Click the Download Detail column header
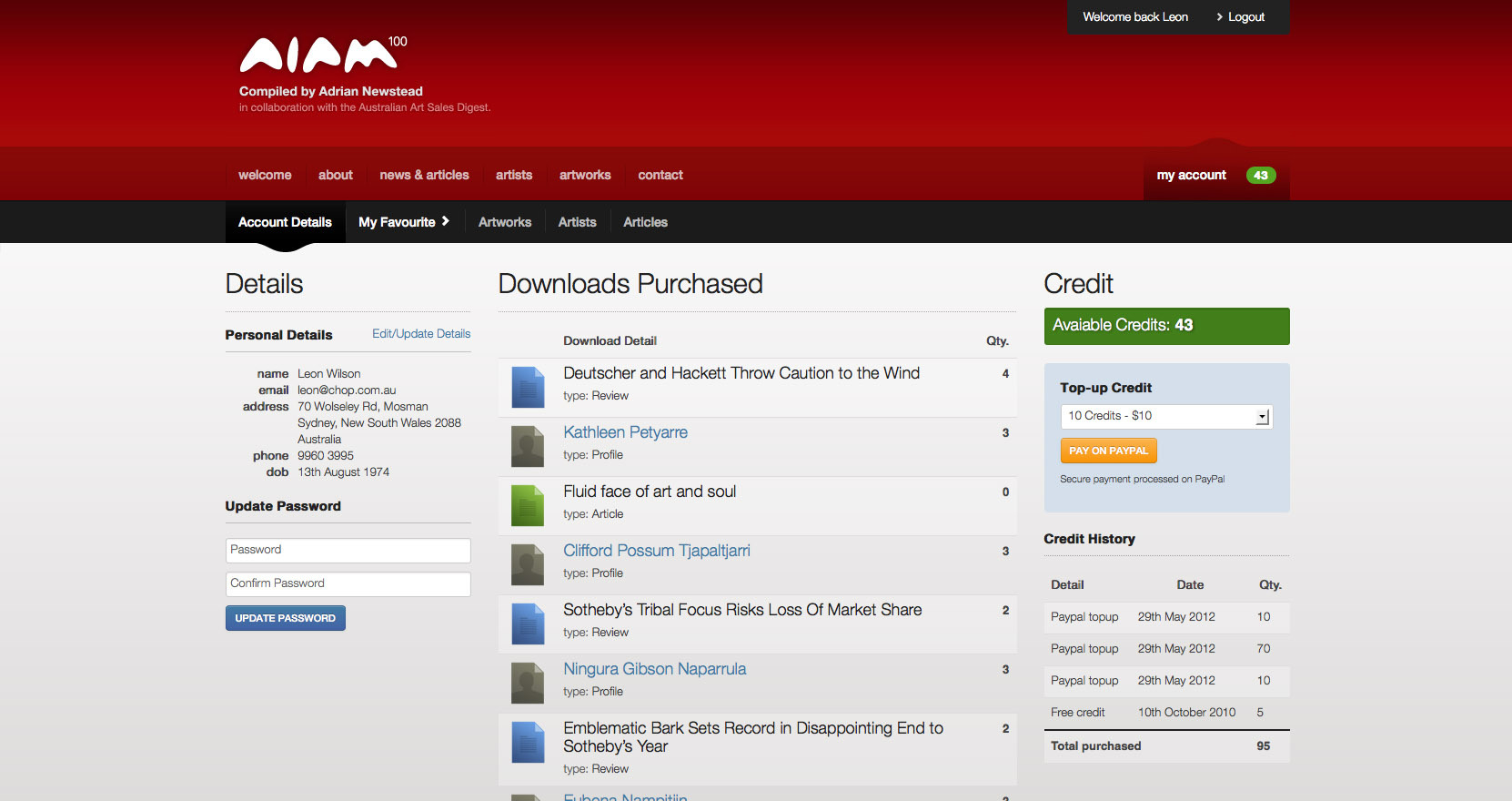Viewport: 1512px width, 801px height. [610, 341]
